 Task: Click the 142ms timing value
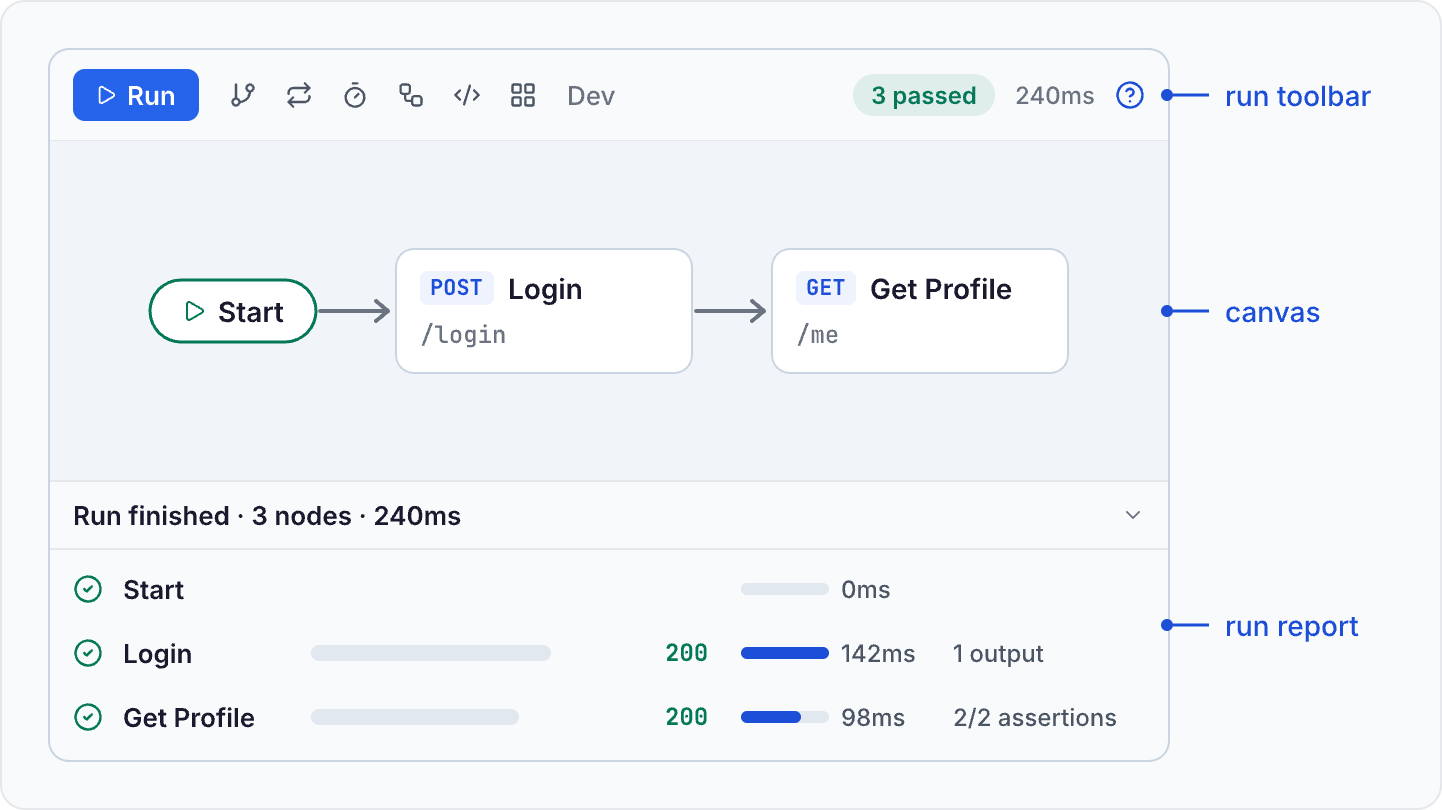[x=878, y=654]
